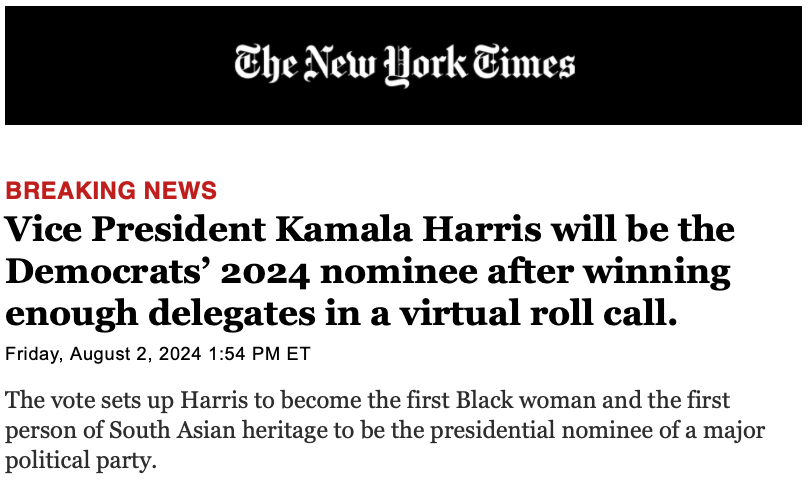The height and width of the screenshot is (480, 809).
Task: Click the word "enough" in the headline
Action: (64, 314)
